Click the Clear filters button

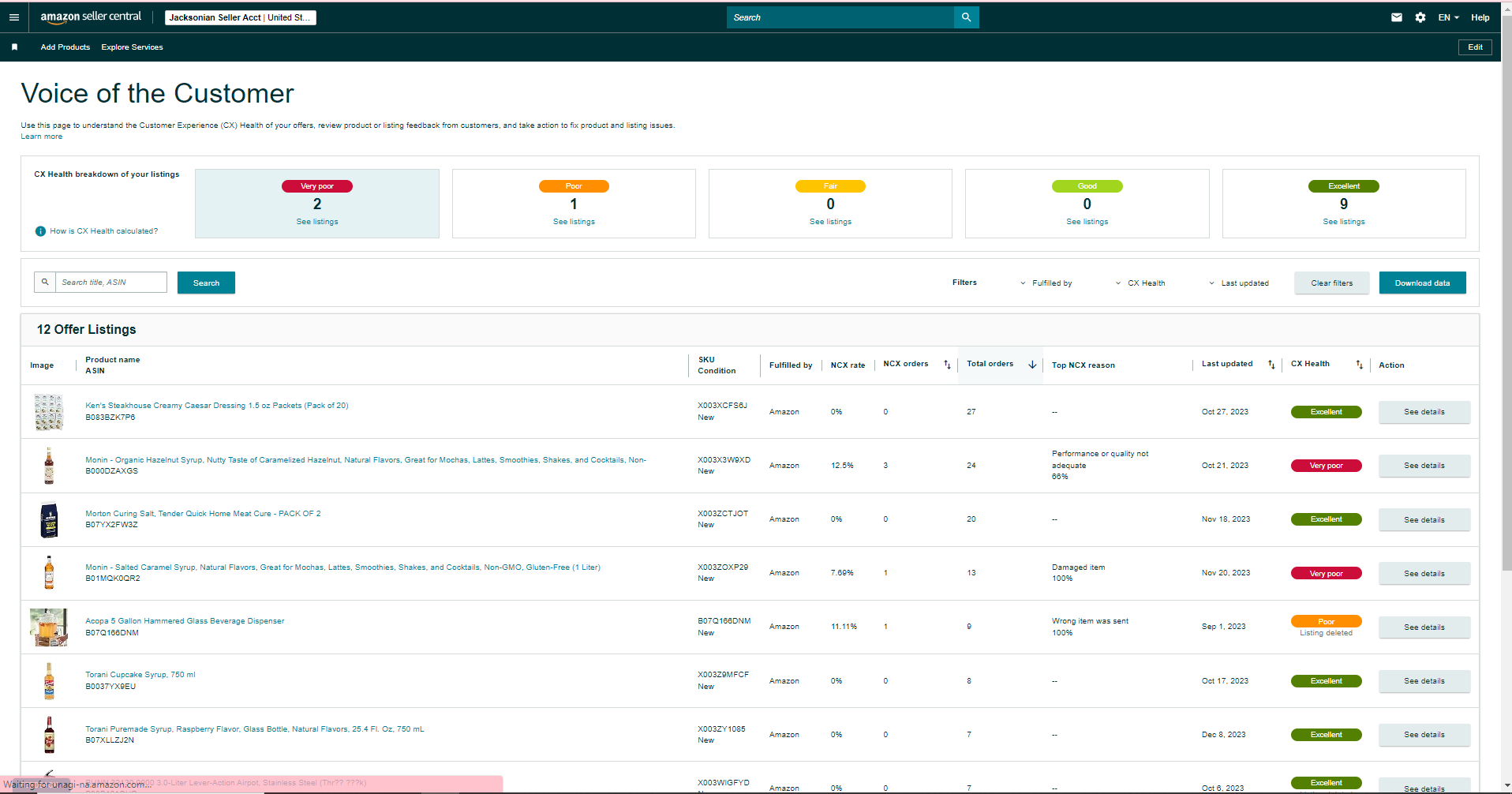(1332, 283)
